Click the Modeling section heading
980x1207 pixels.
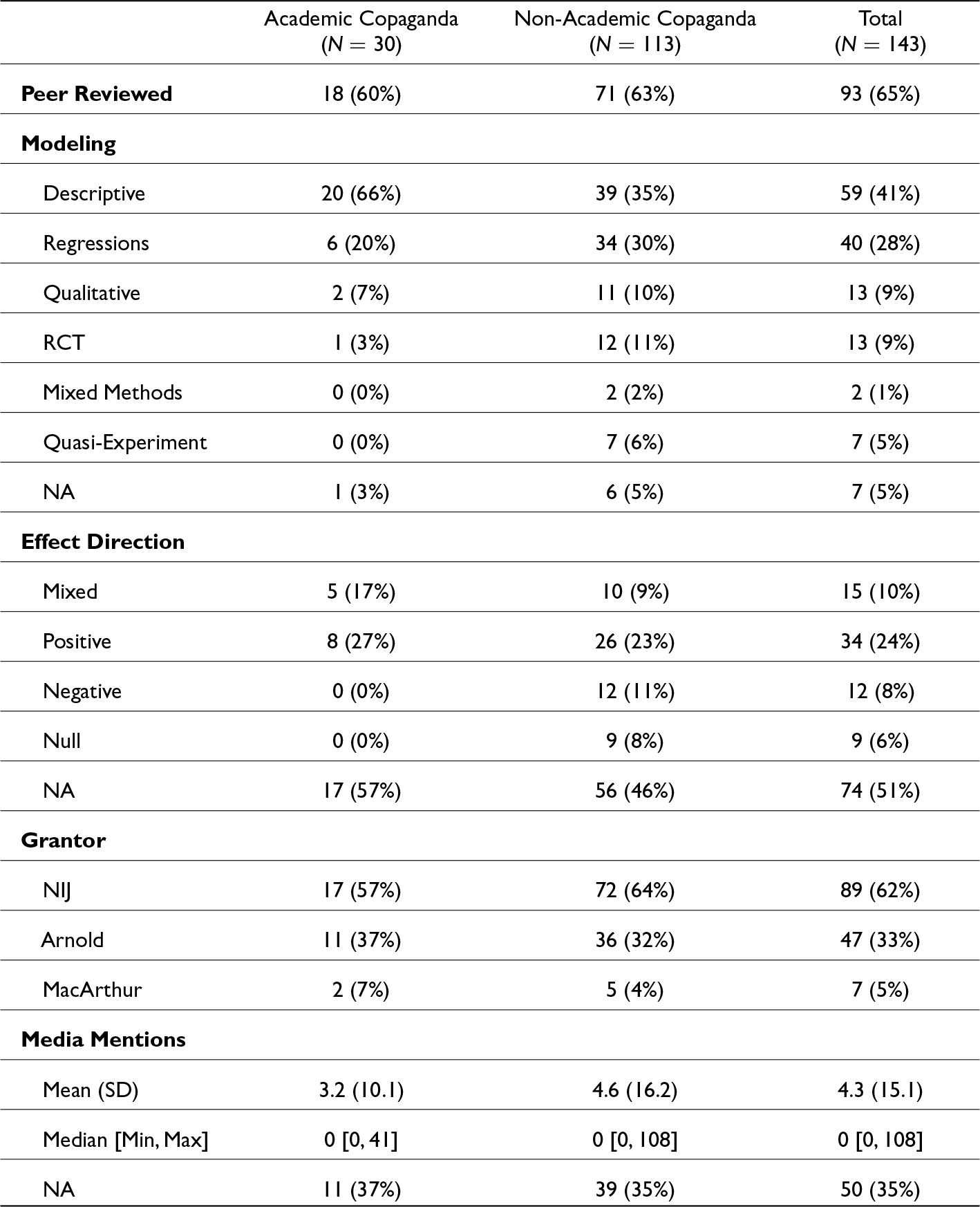click(68, 144)
